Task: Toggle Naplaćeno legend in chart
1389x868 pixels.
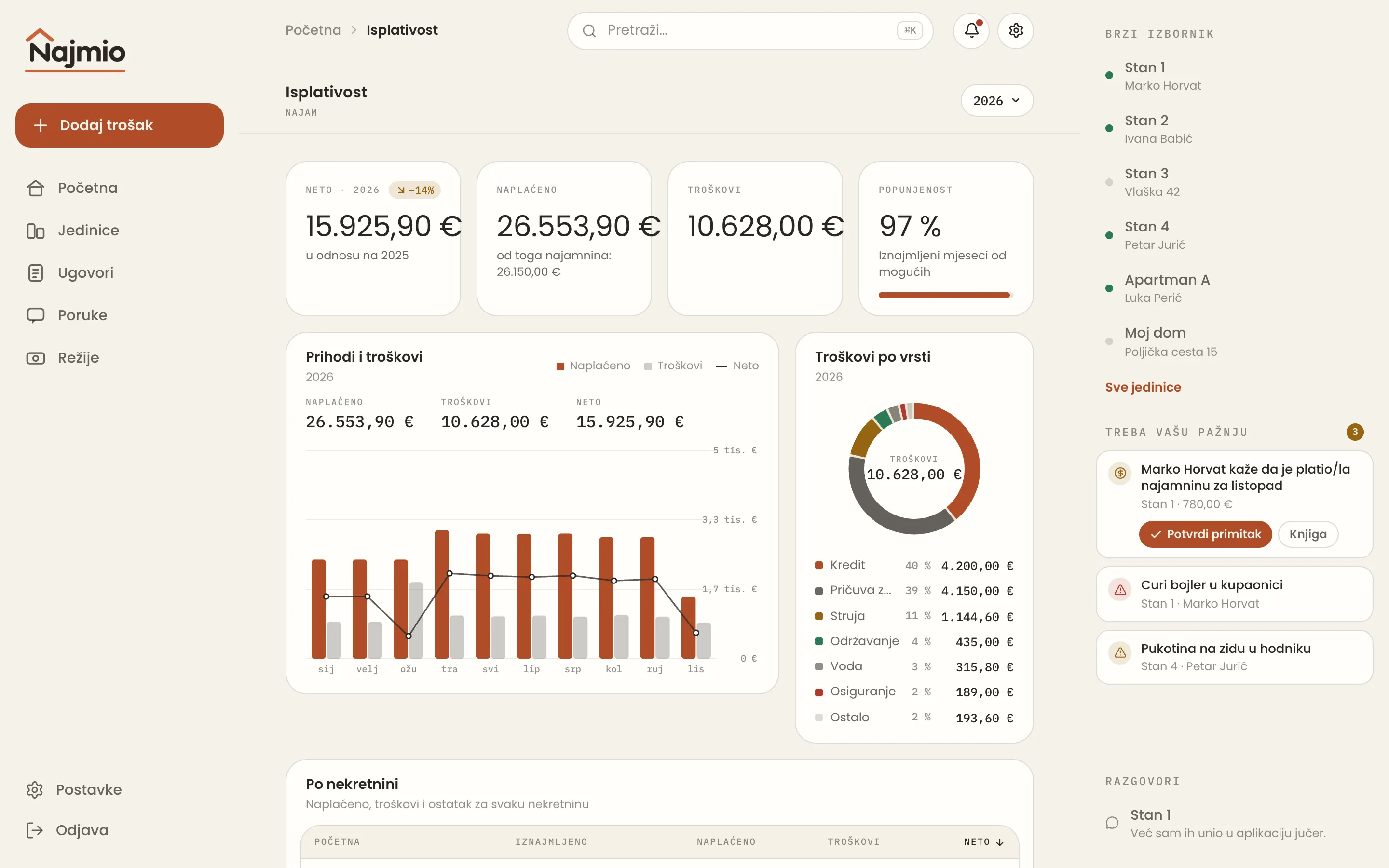Action: pos(593,366)
